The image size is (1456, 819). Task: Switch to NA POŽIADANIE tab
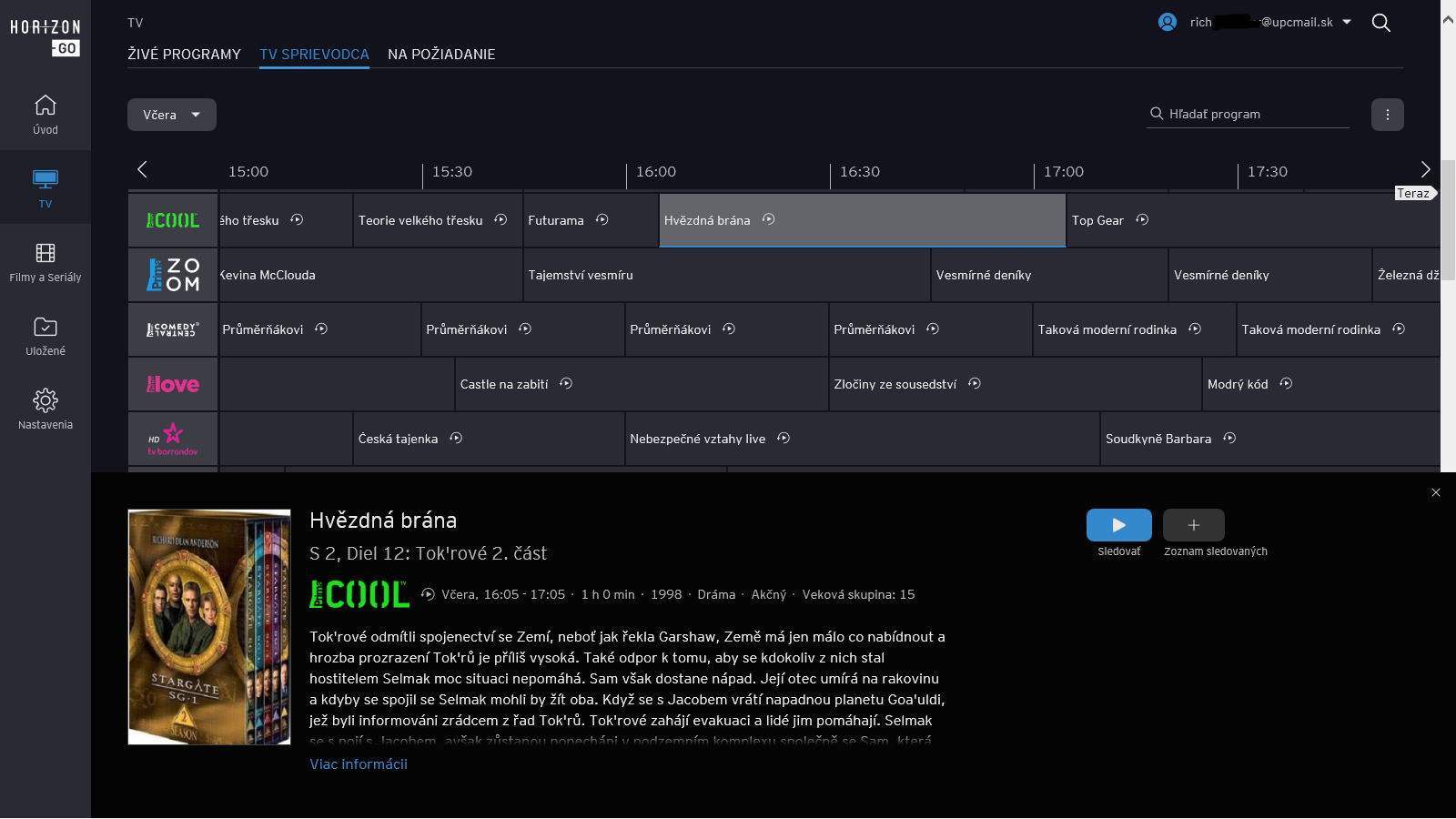(x=441, y=55)
